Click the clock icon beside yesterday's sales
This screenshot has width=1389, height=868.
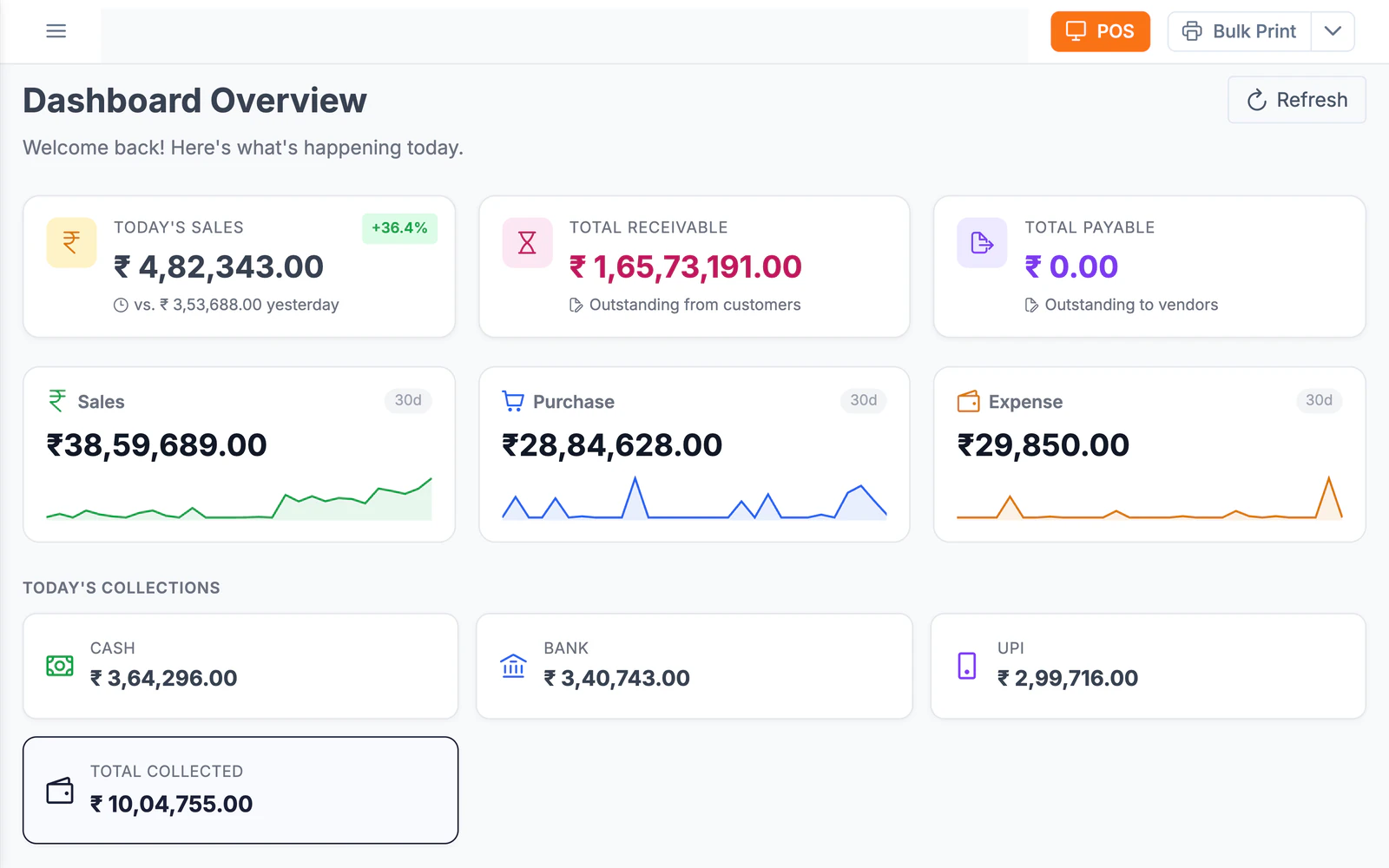(x=121, y=306)
